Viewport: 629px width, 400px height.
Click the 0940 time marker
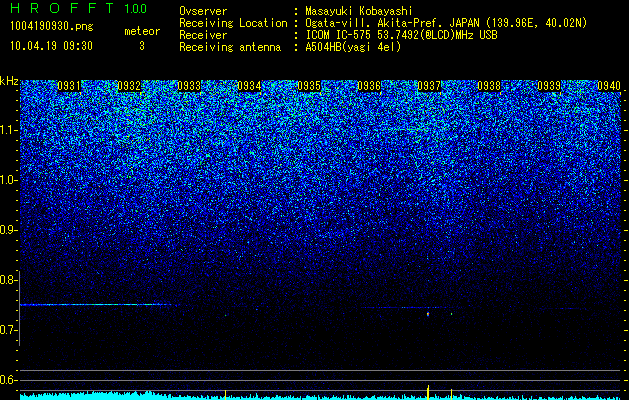pyautogui.click(x=609, y=86)
